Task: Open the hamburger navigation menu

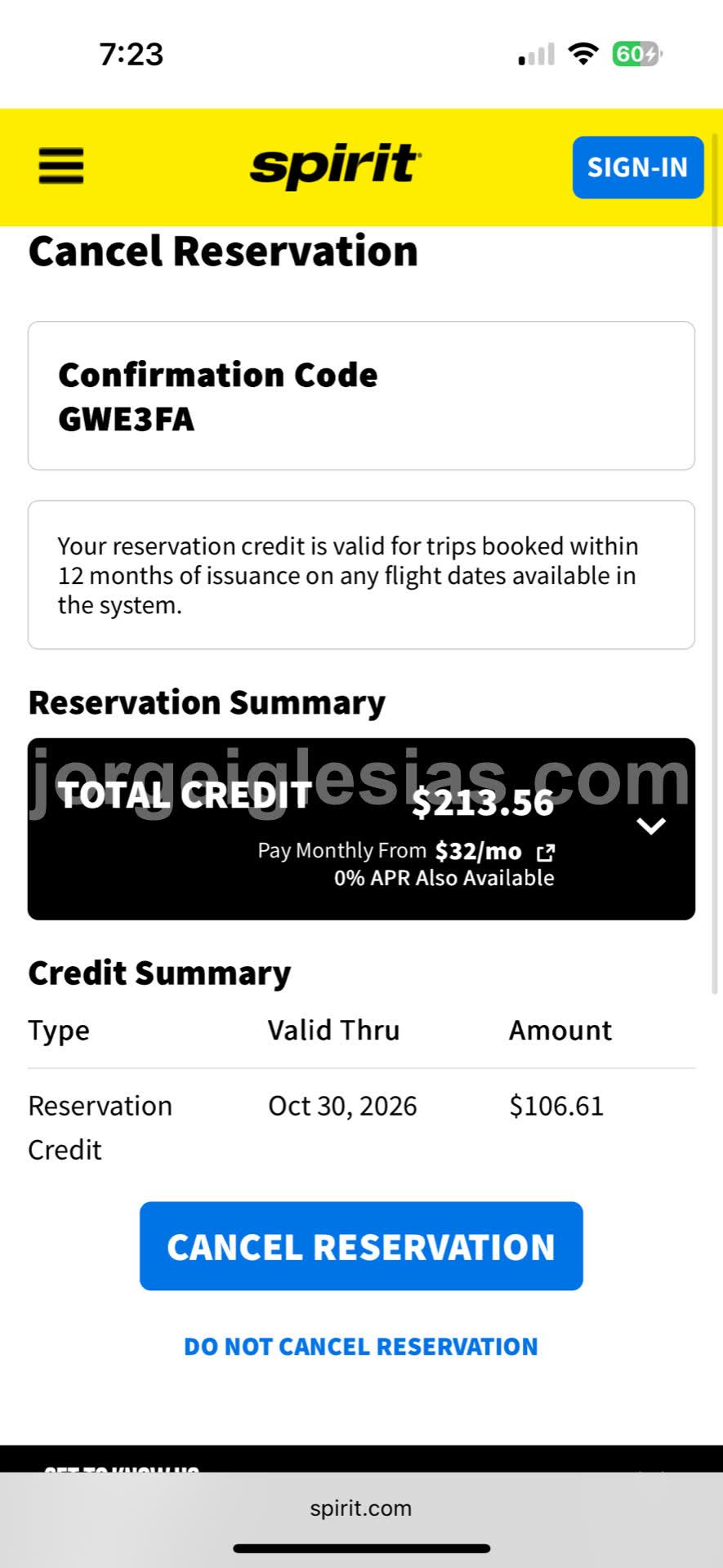Action: point(61,166)
